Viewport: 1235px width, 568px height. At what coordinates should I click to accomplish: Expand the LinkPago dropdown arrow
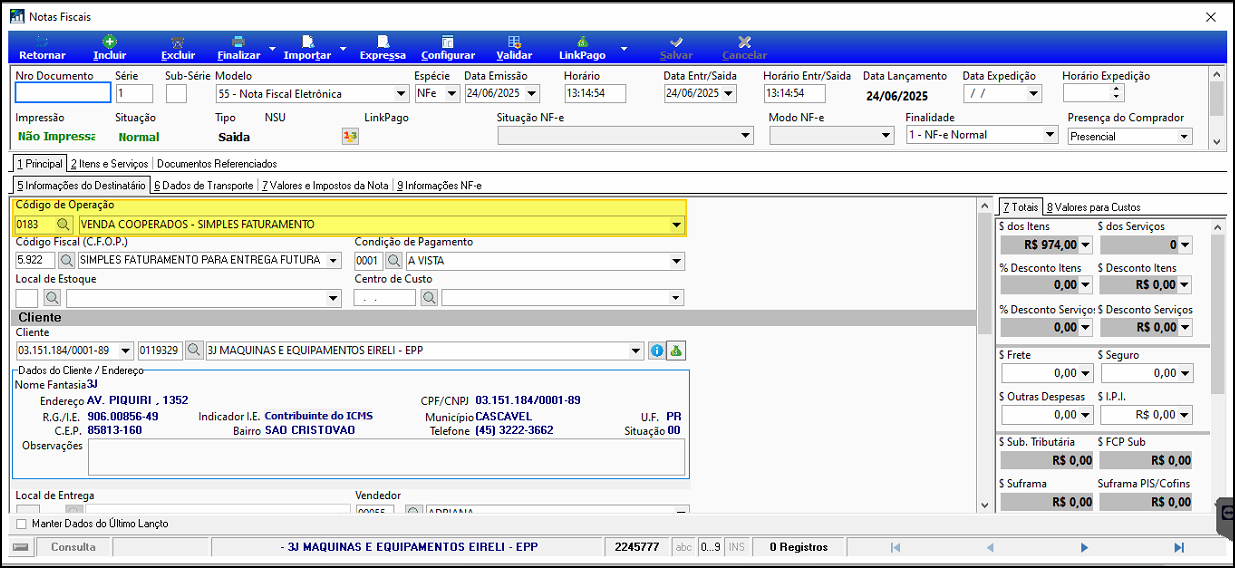(x=624, y=48)
